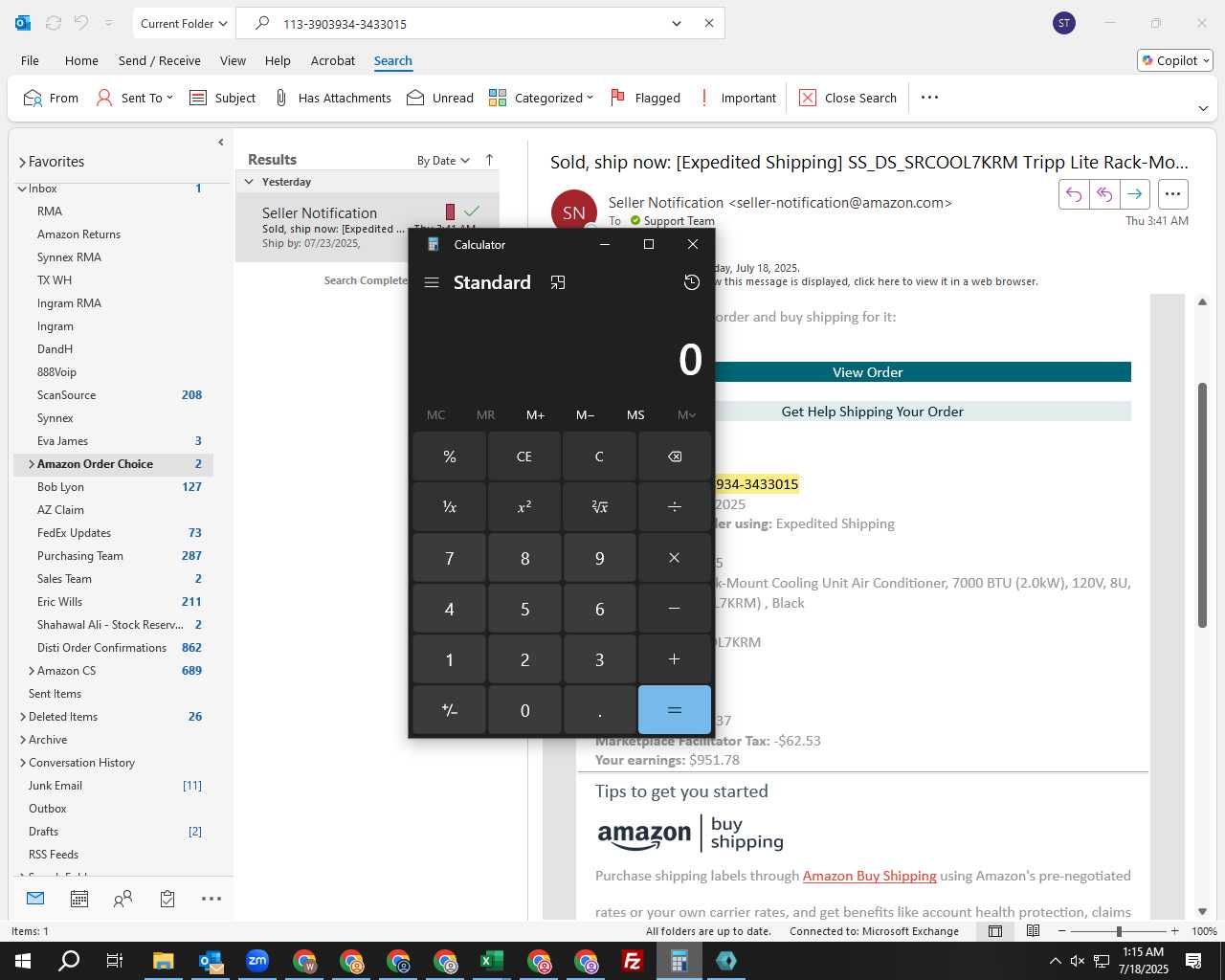The image size is (1225, 980).
Task: Open ribbon overflow three dots
Action: click(929, 98)
